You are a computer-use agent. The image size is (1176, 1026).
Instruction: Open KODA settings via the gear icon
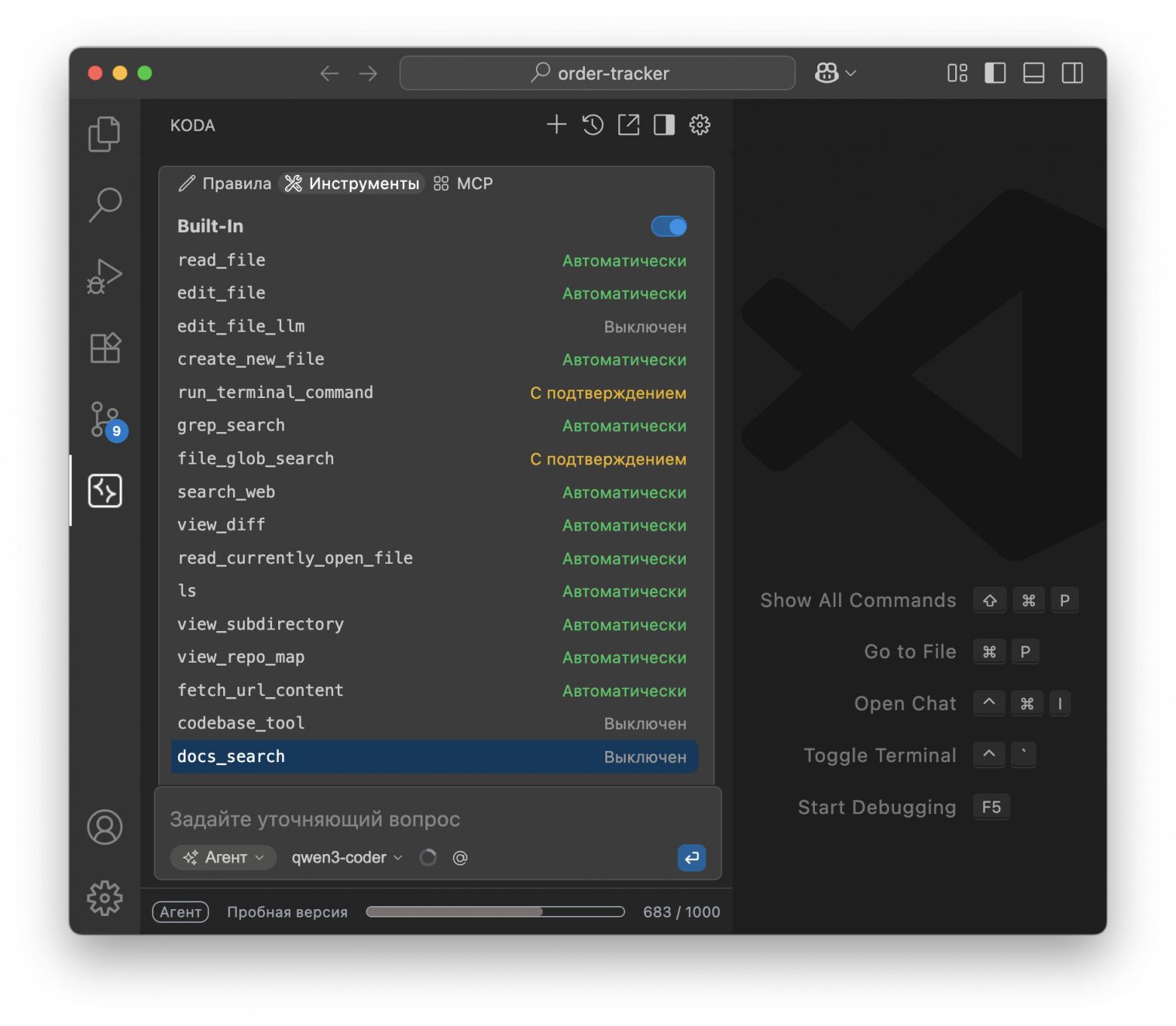tap(700, 124)
